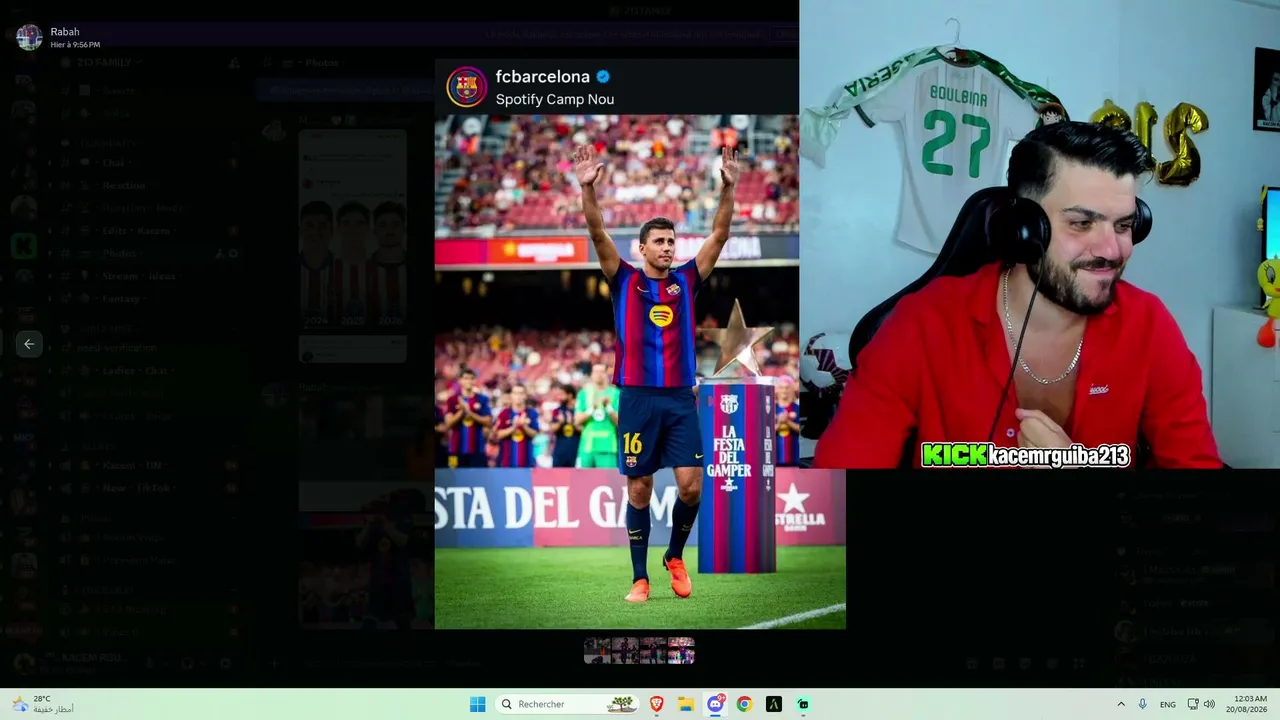Open the black A-logo app in the taskbar
The height and width of the screenshot is (720, 1280).
(773, 704)
